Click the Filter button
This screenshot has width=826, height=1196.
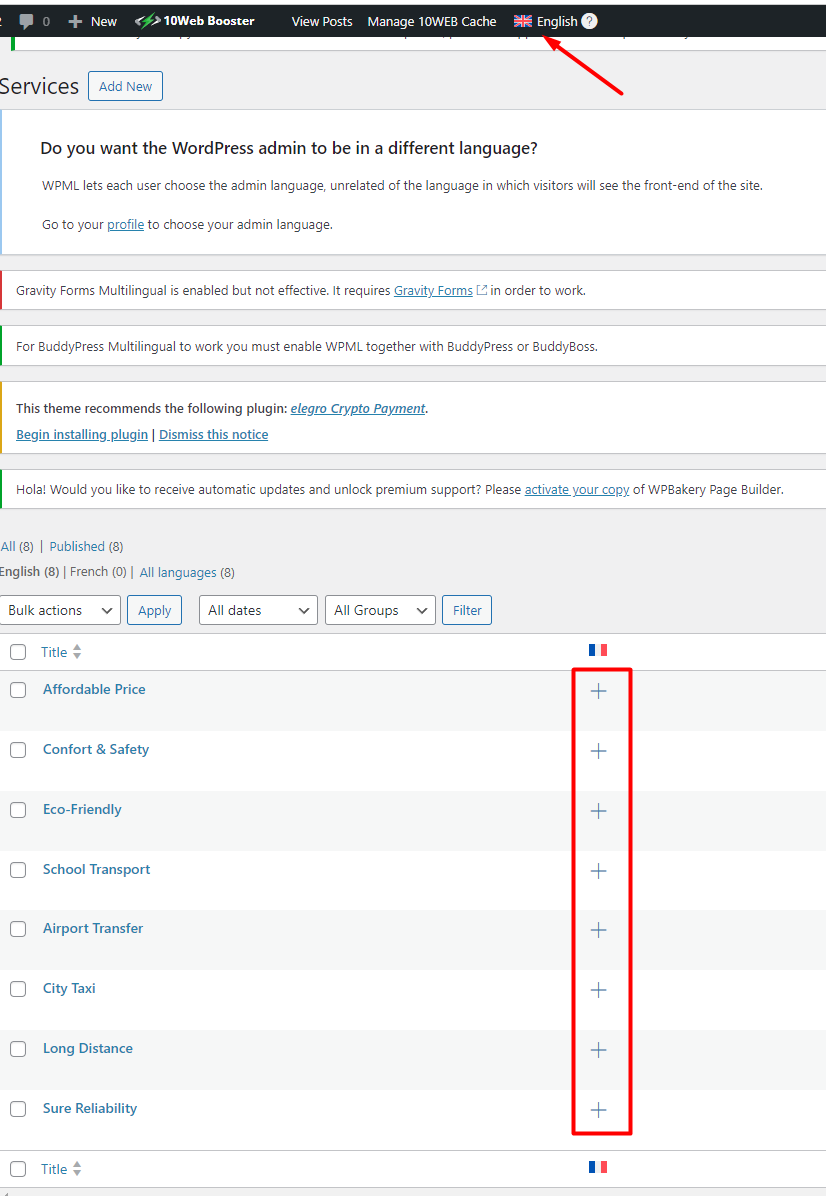click(467, 610)
